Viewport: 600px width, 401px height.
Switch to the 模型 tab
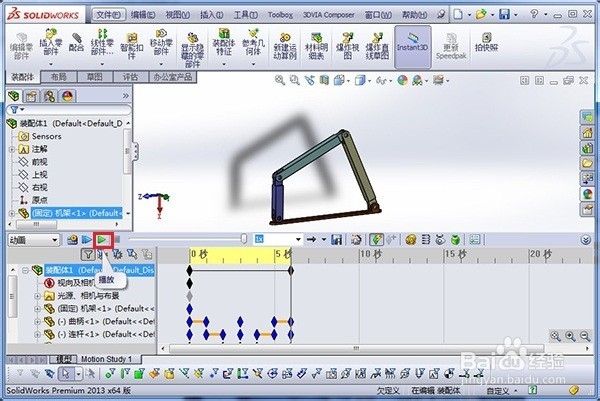tap(64, 359)
